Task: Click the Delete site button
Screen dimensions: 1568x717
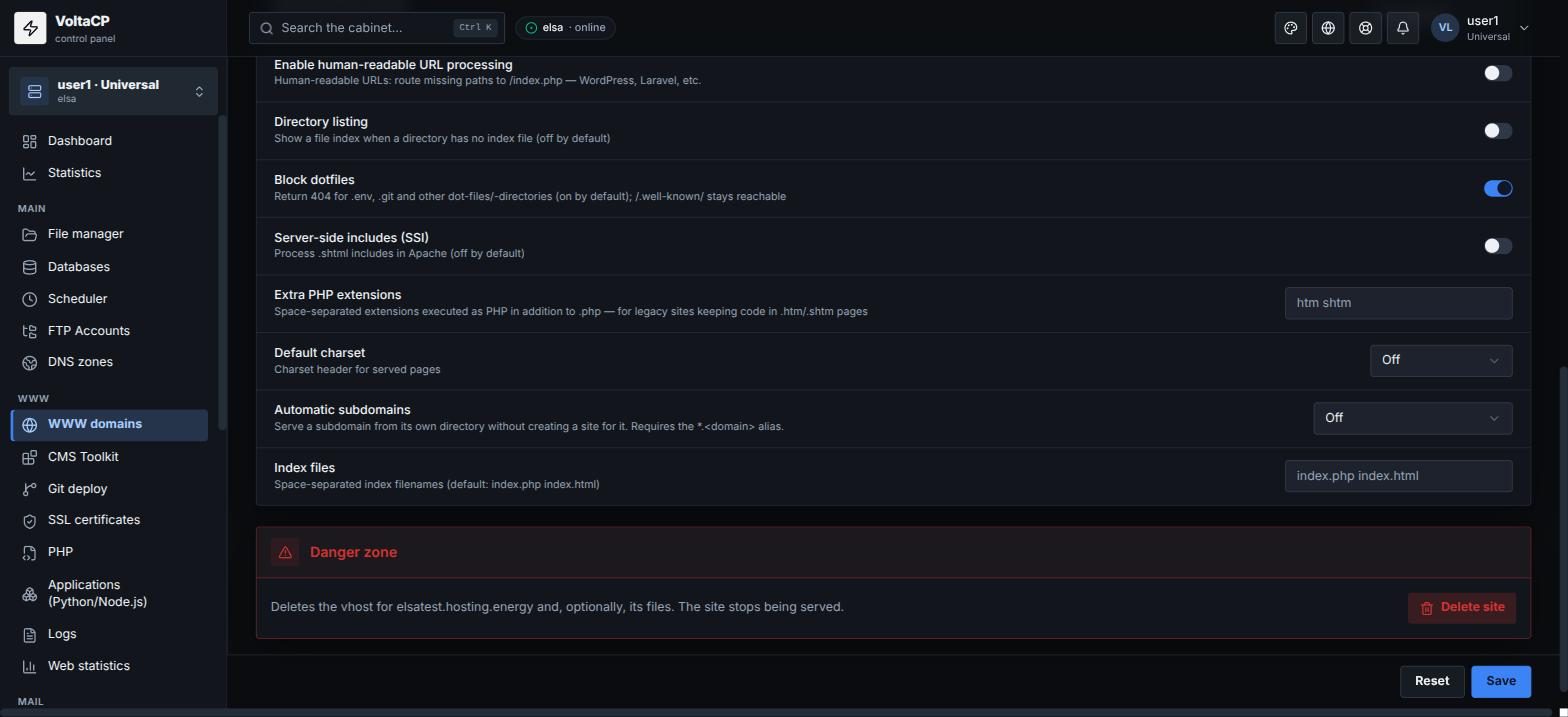Action: coord(1462,607)
